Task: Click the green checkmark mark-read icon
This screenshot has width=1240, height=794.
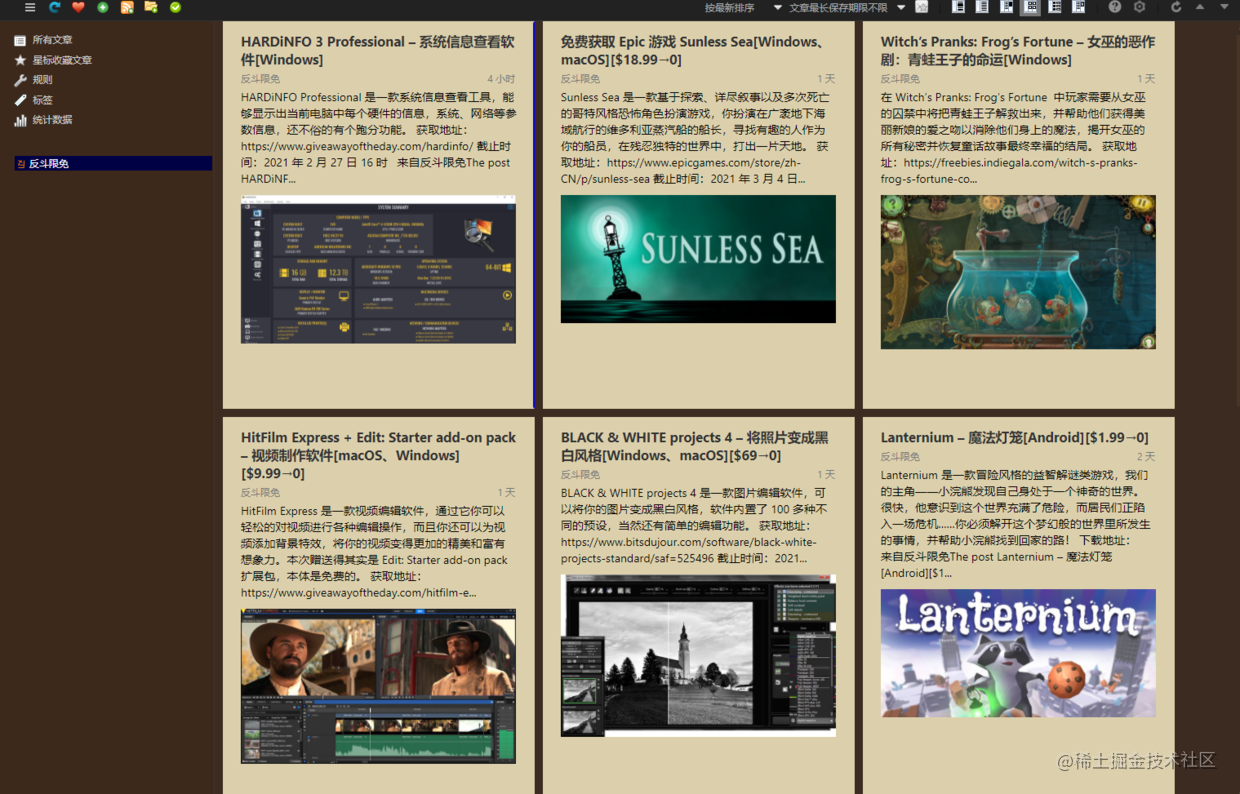Action: pyautogui.click(x=175, y=7)
